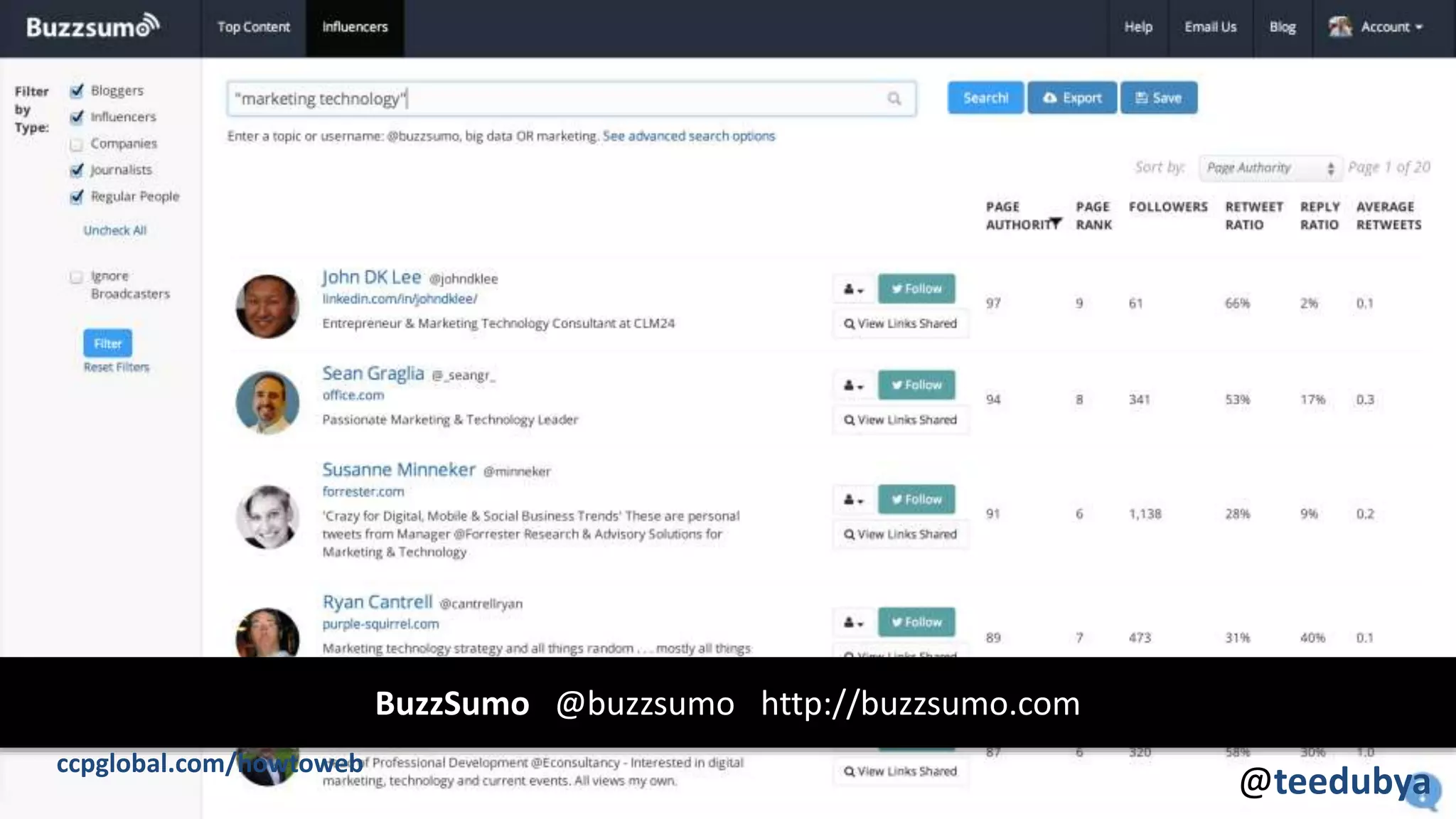Viewport: 1456px width, 819px height.
Task: Click the Average Retweets column header
Action: tap(1388, 216)
